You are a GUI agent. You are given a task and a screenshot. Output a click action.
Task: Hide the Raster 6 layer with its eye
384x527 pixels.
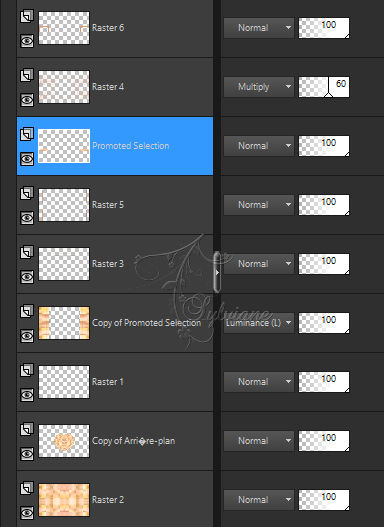click(27, 41)
